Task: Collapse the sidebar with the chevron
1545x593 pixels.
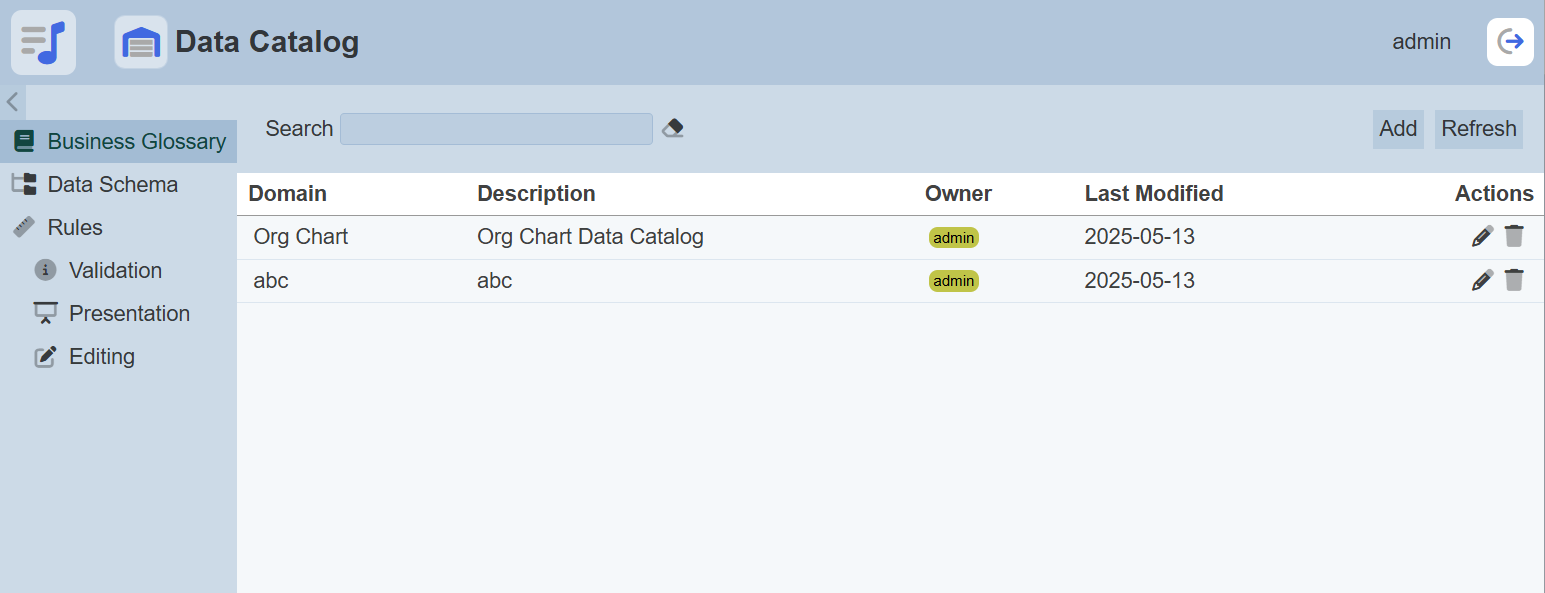Action: (13, 102)
